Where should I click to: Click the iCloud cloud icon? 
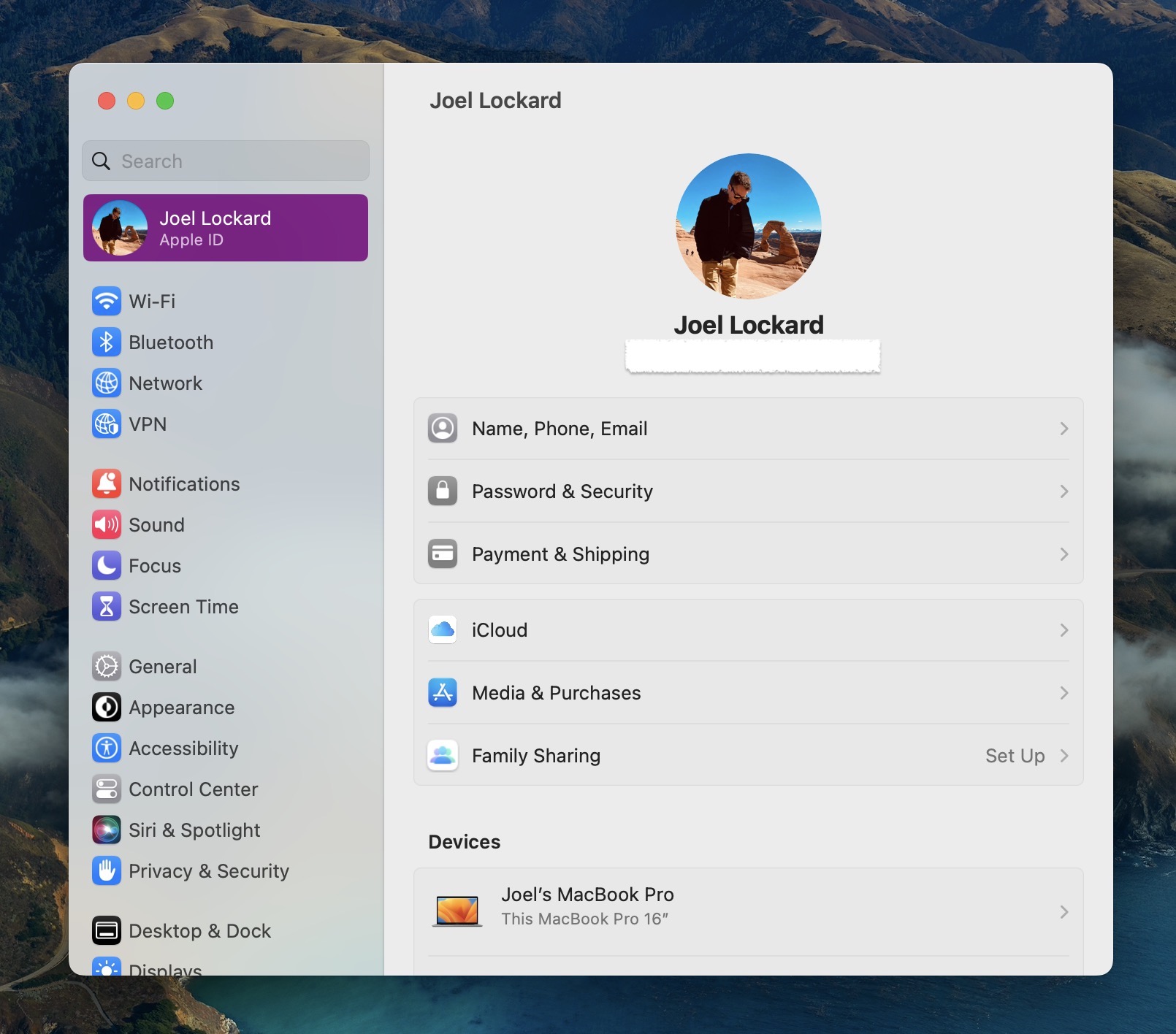pos(443,629)
